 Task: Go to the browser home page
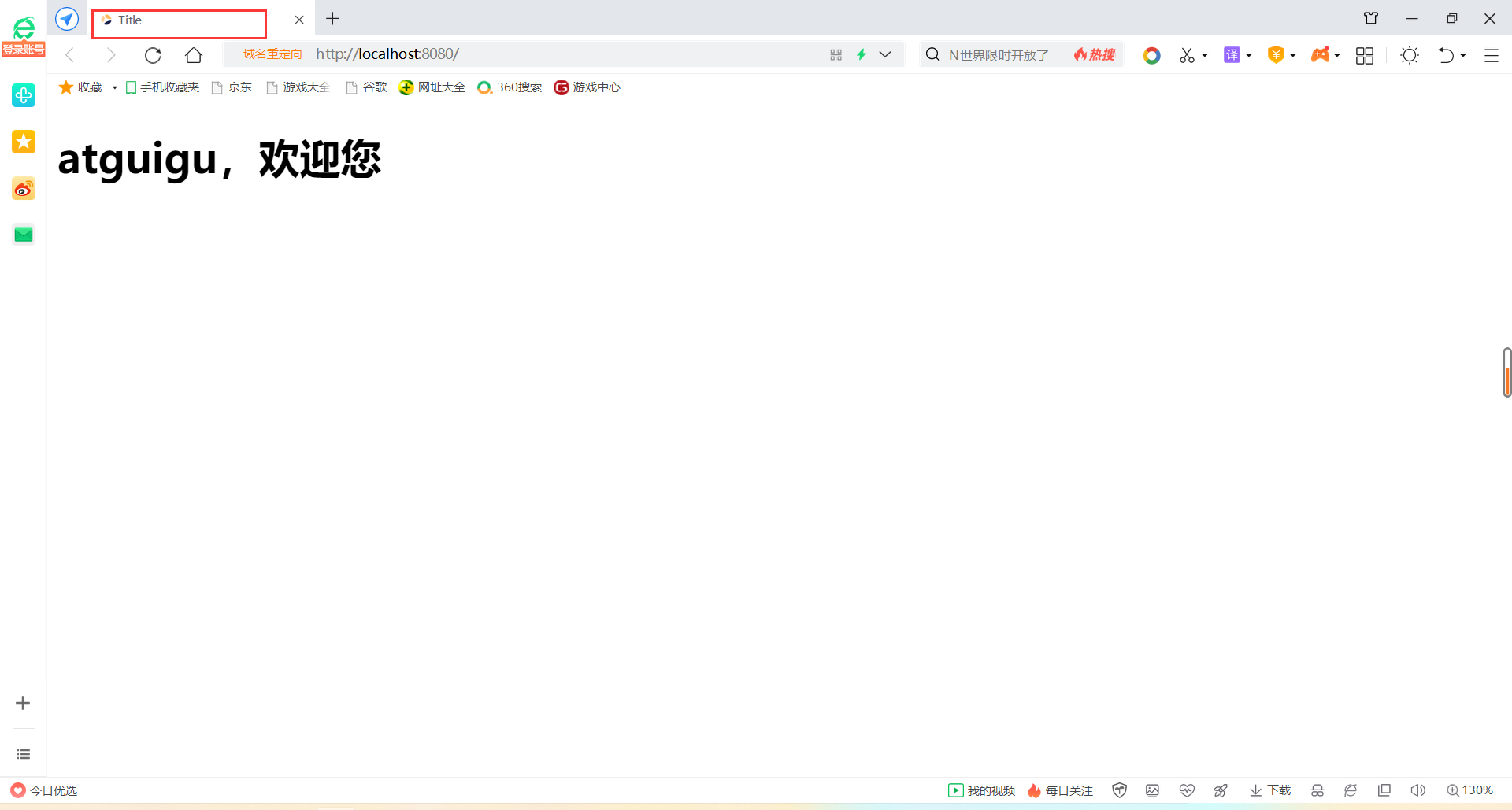[194, 54]
